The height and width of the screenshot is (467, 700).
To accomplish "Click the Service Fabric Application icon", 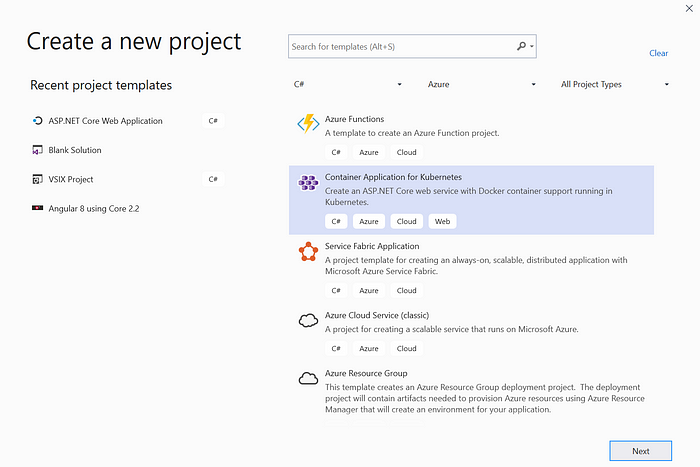I will coord(308,252).
